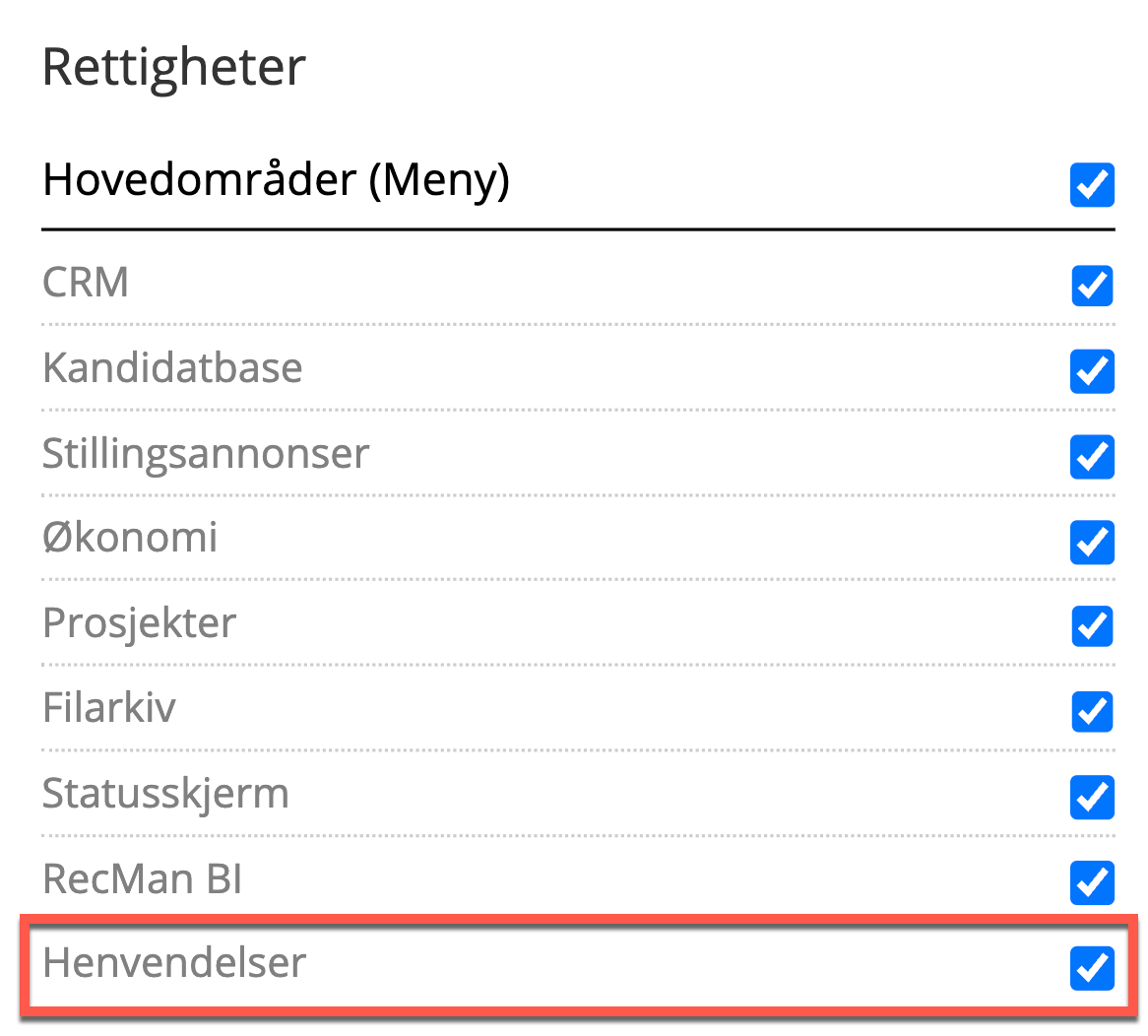Screen dimensions: 1148x1036
Task: Select the CRM row label
Action: [86, 283]
